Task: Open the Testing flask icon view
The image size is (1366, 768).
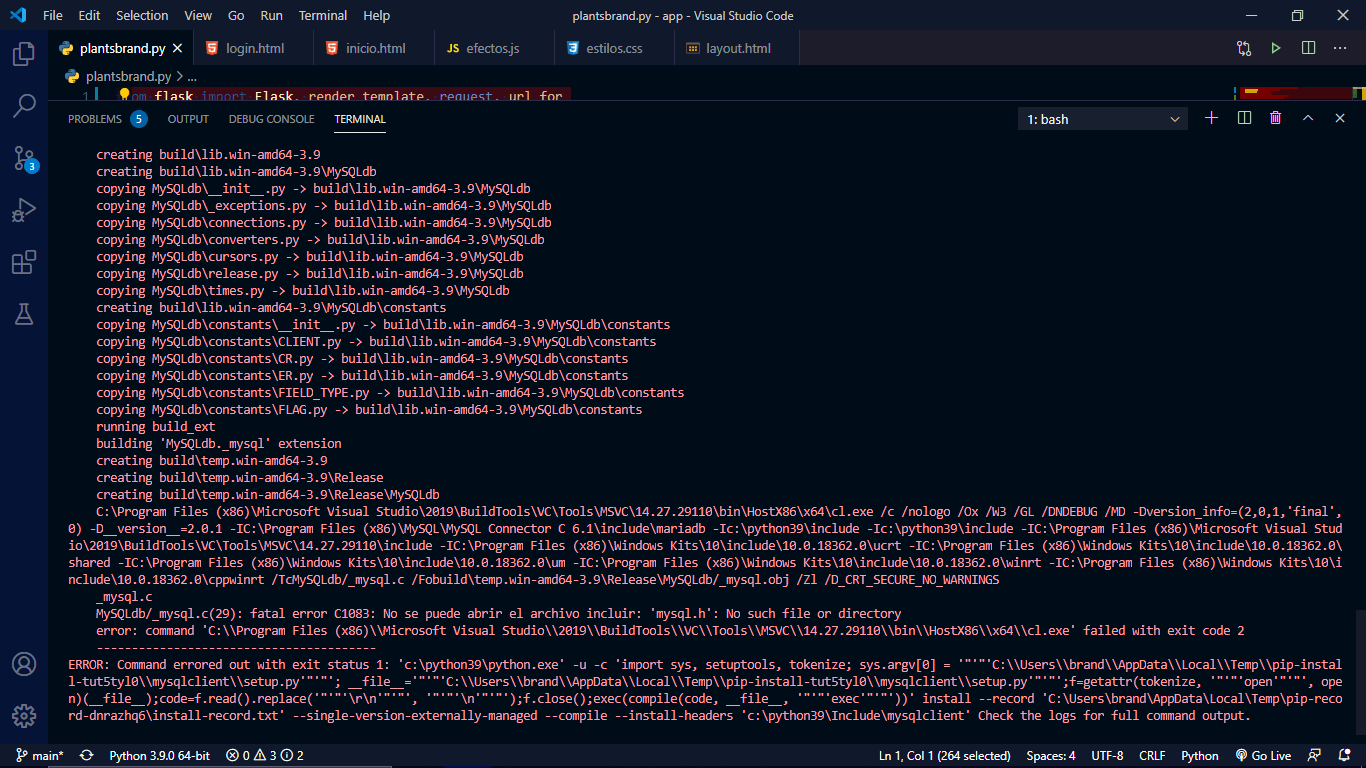Action: [24, 314]
